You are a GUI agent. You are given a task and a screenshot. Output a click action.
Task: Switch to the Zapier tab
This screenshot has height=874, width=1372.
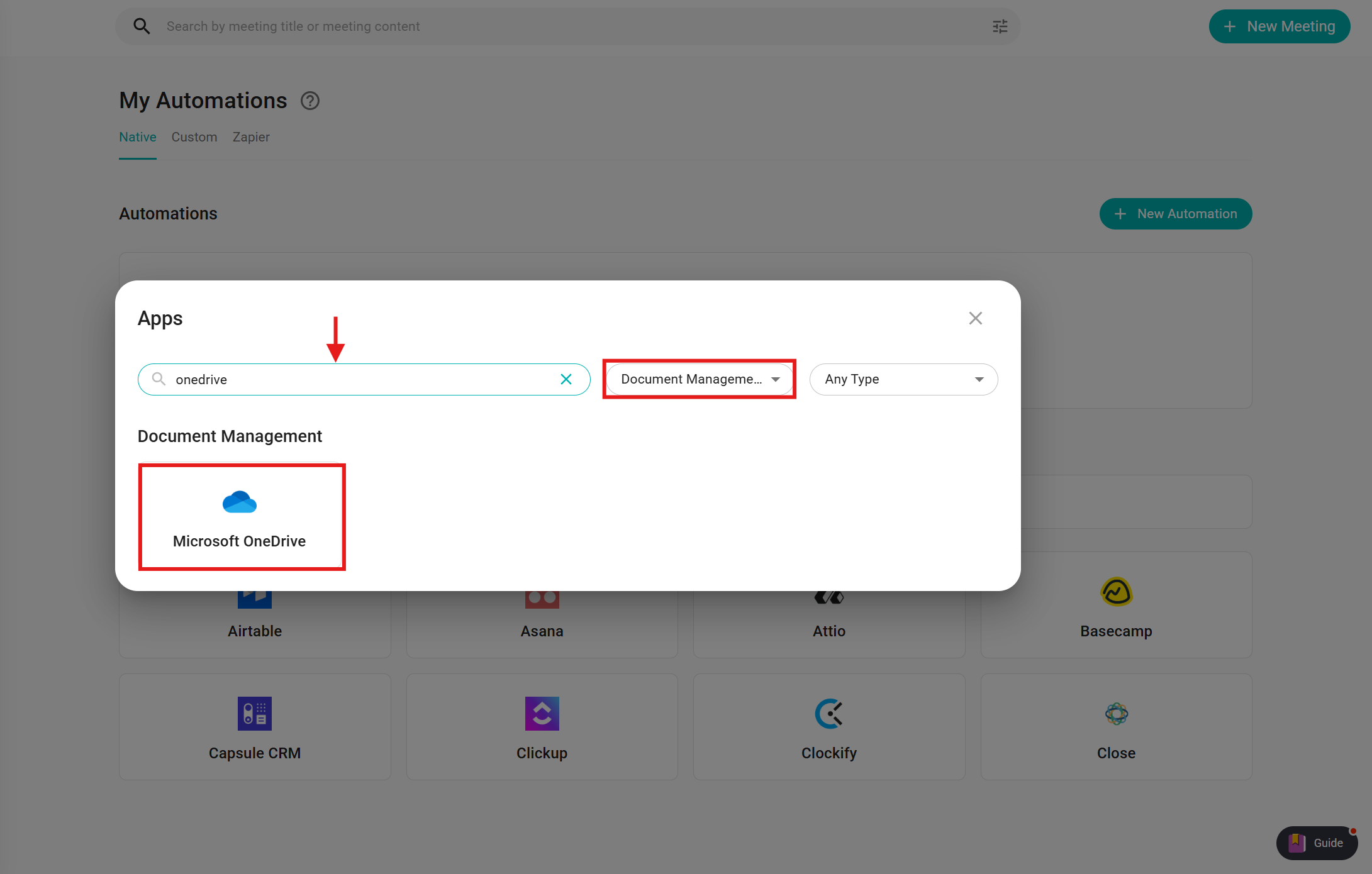coord(251,137)
